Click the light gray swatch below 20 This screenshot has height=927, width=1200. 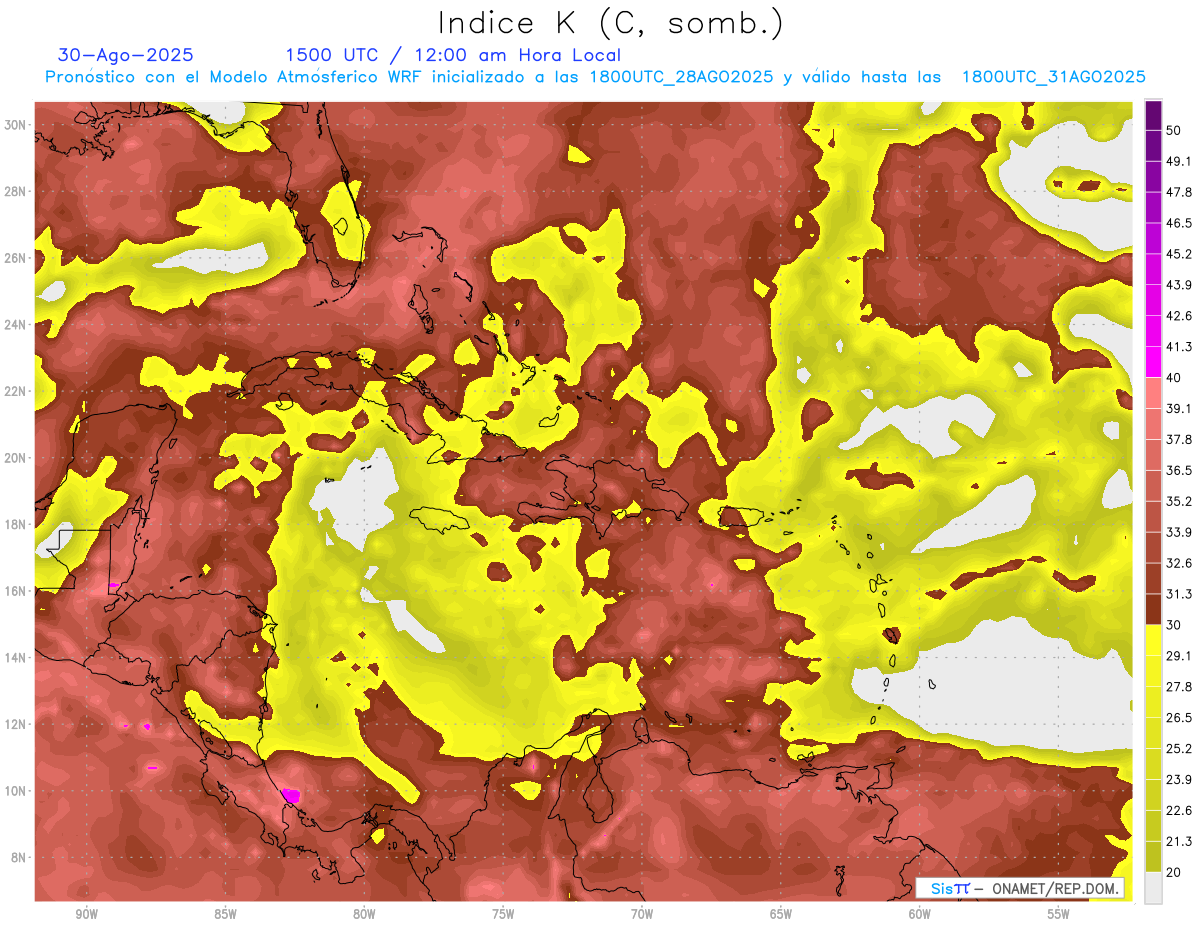[1153, 888]
